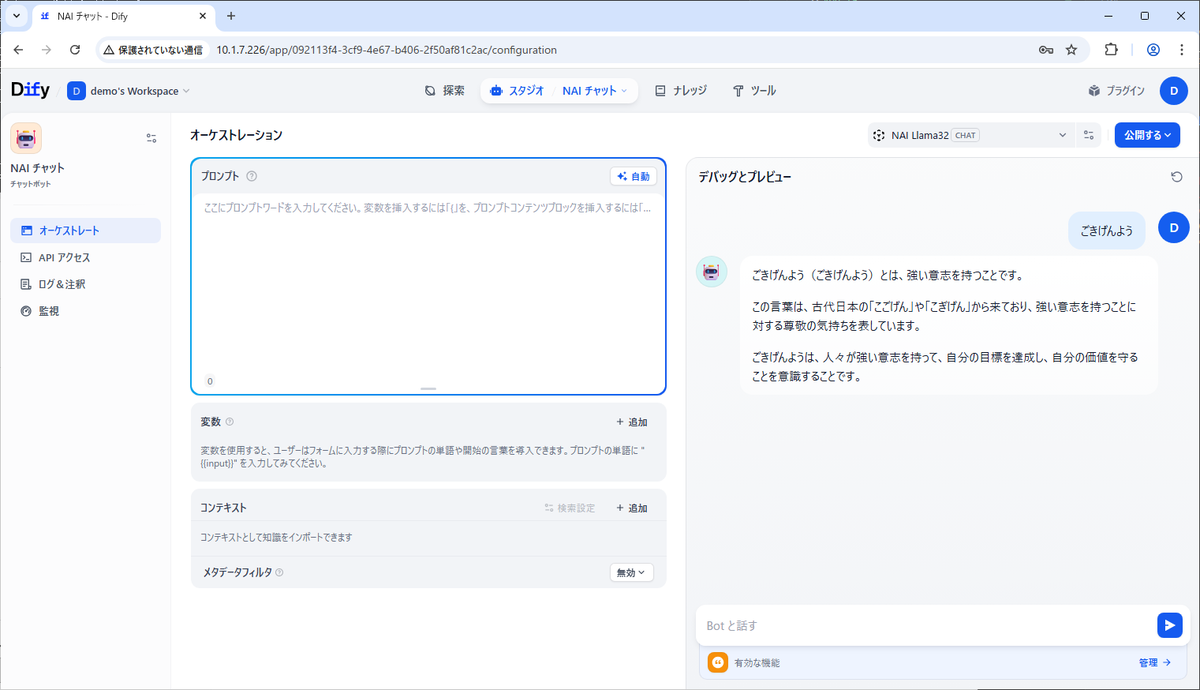Viewport: 1200px width, 690px height.
Task: Click the 保護されていない通信 security warning
Action: [153, 50]
